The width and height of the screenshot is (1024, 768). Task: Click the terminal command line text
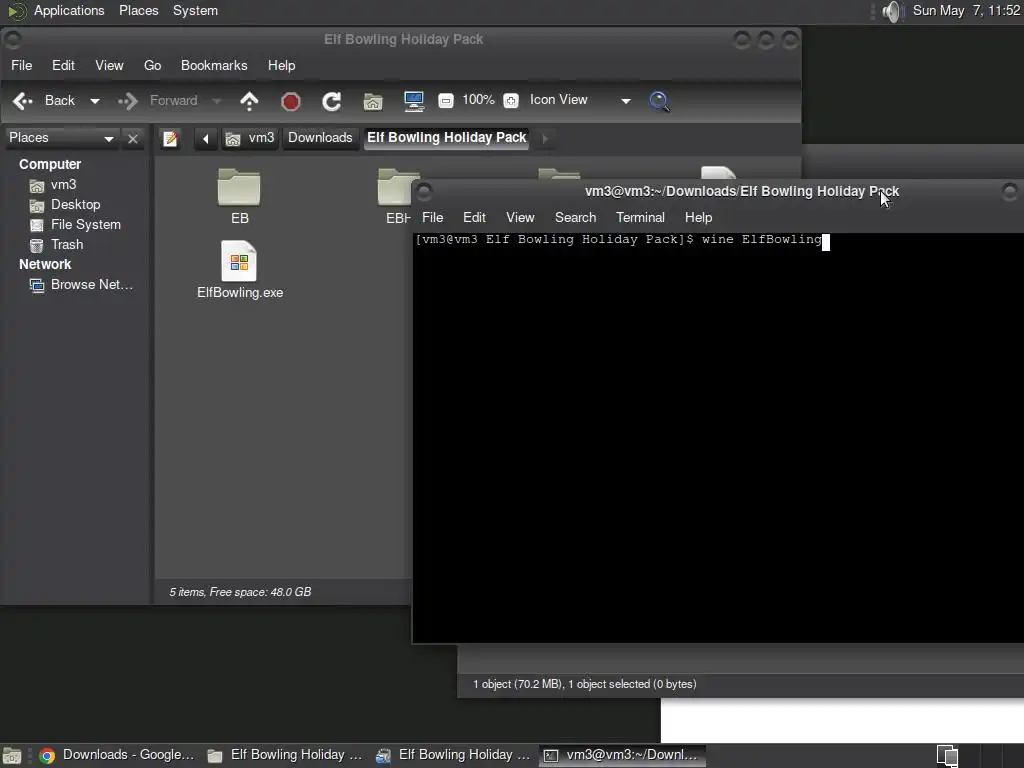coord(618,240)
